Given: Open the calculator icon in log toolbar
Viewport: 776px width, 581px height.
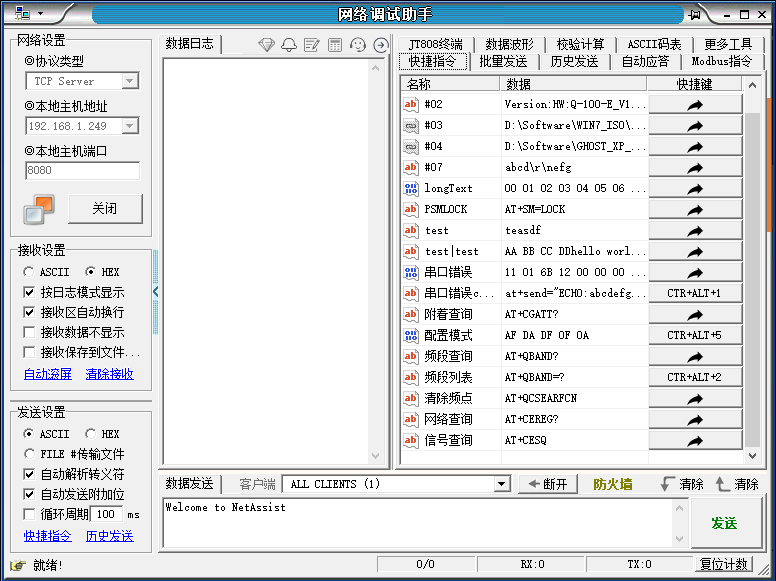Looking at the screenshot, I should point(335,45).
